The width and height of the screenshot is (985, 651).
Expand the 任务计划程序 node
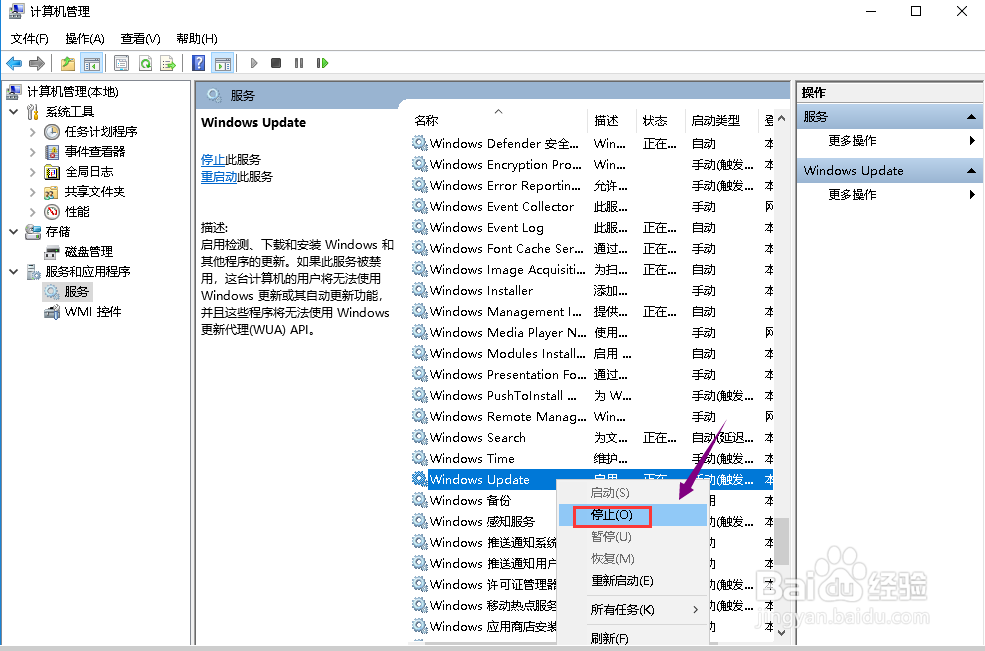pos(33,132)
